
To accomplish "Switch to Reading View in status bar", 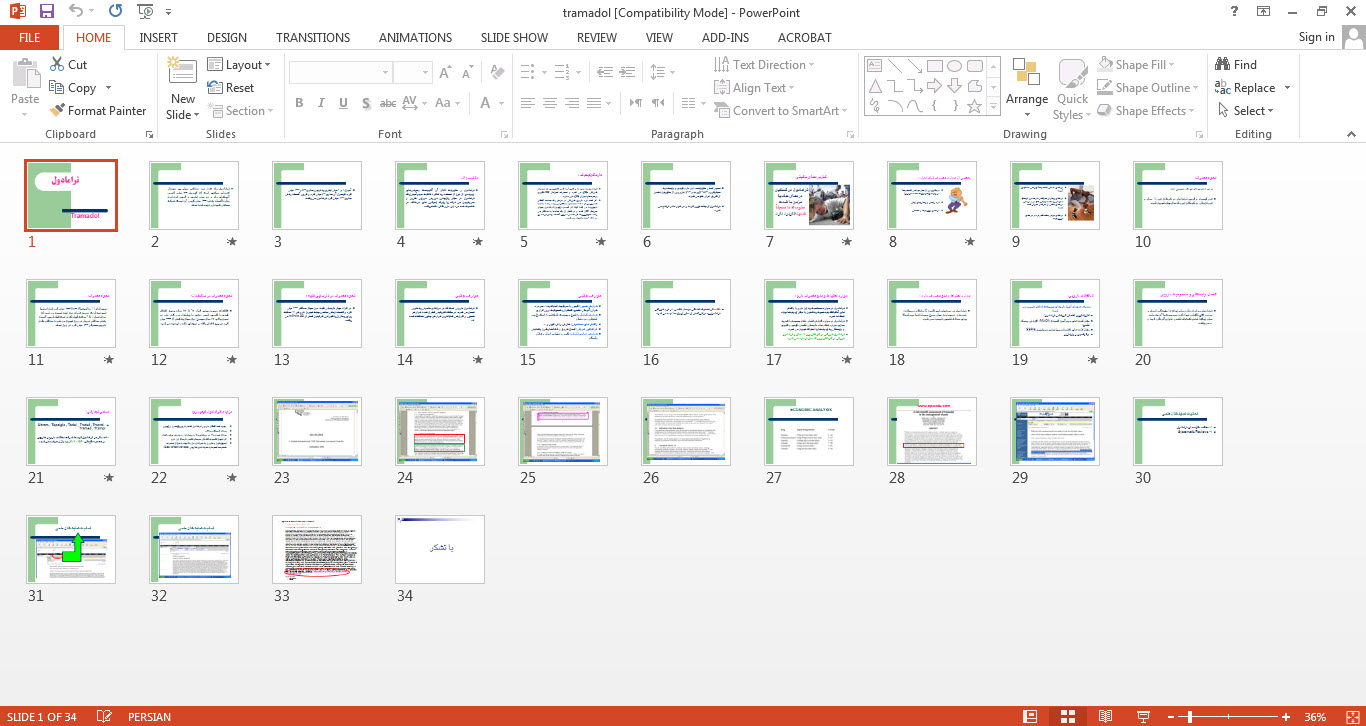I will [1105, 716].
